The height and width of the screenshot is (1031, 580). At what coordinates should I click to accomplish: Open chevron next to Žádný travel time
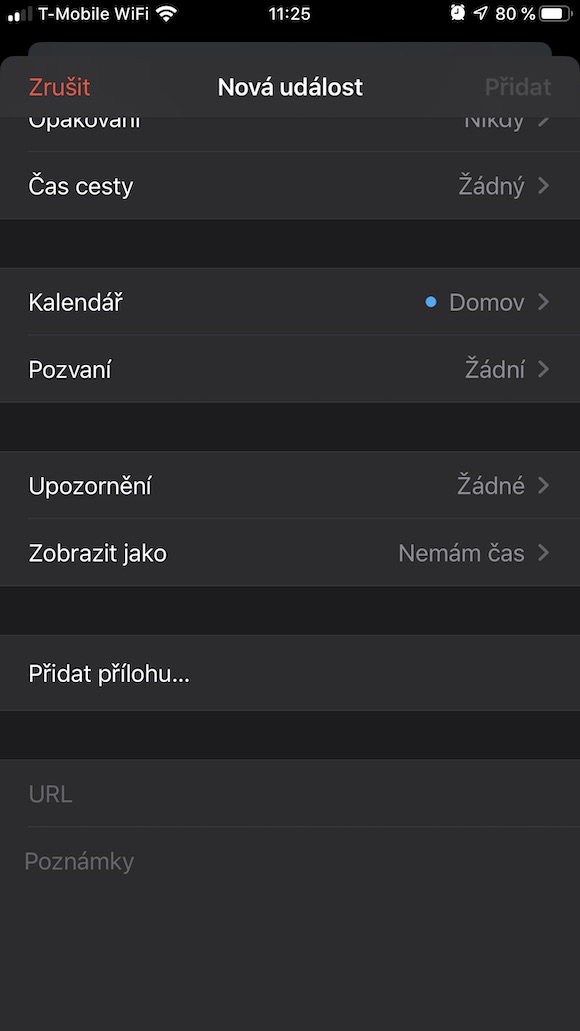pos(543,186)
